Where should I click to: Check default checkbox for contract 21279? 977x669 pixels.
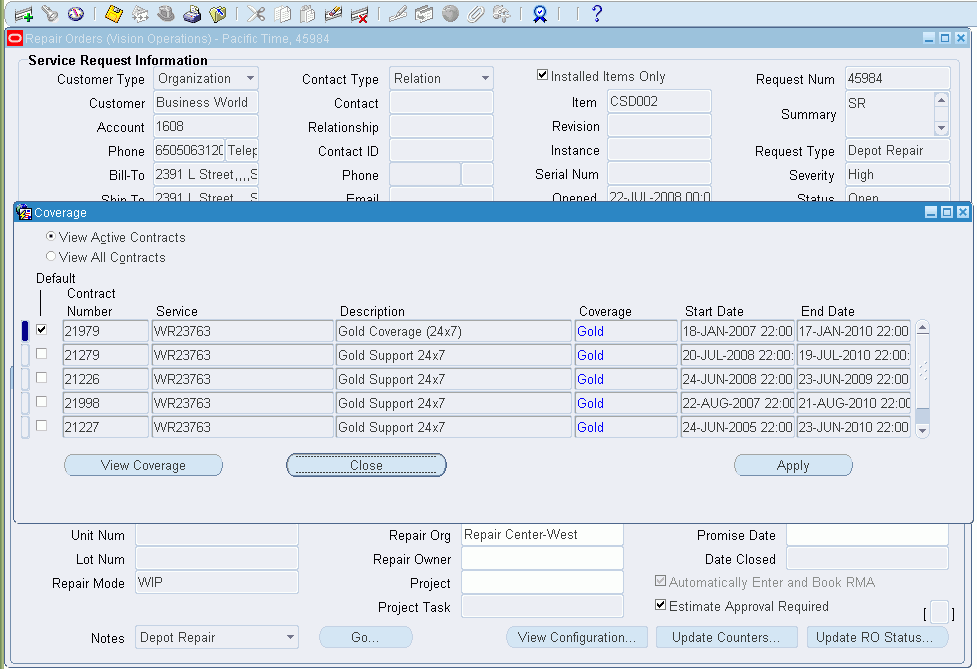point(42,354)
